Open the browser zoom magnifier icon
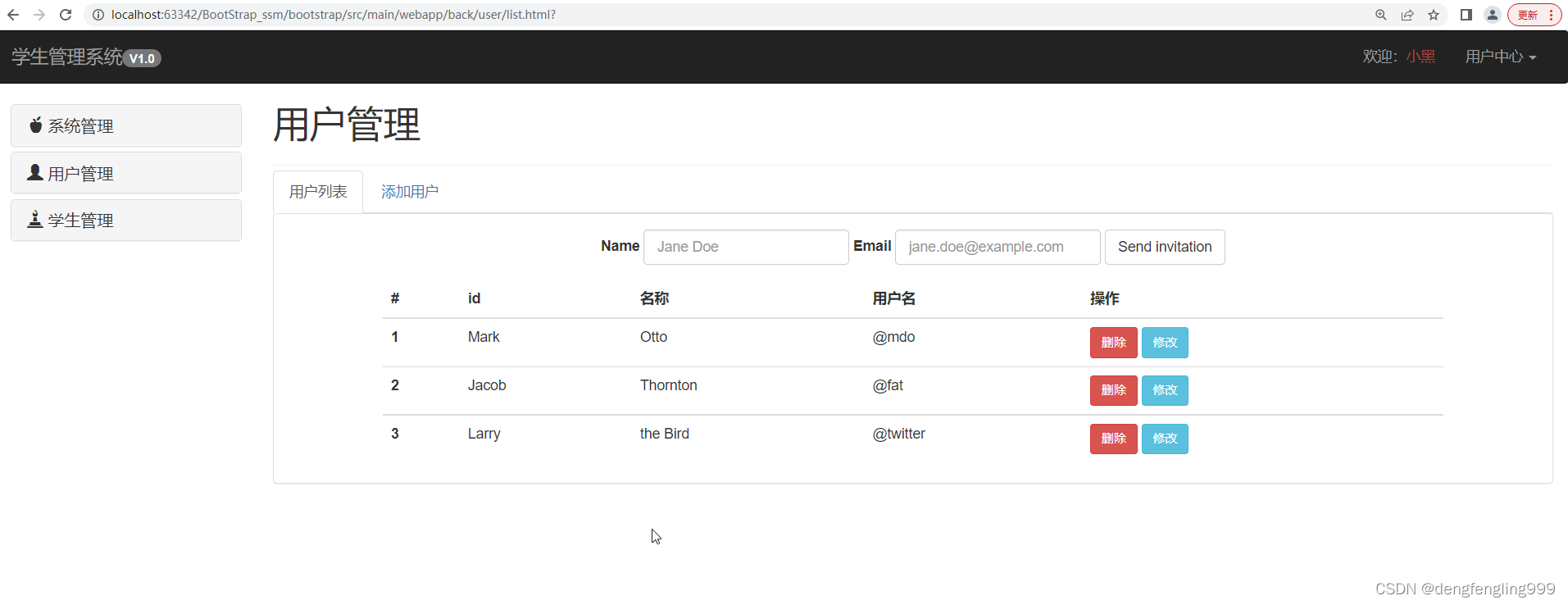Image resolution: width=1568 pixels, height=605 pixels. (x=1381, y=15)
